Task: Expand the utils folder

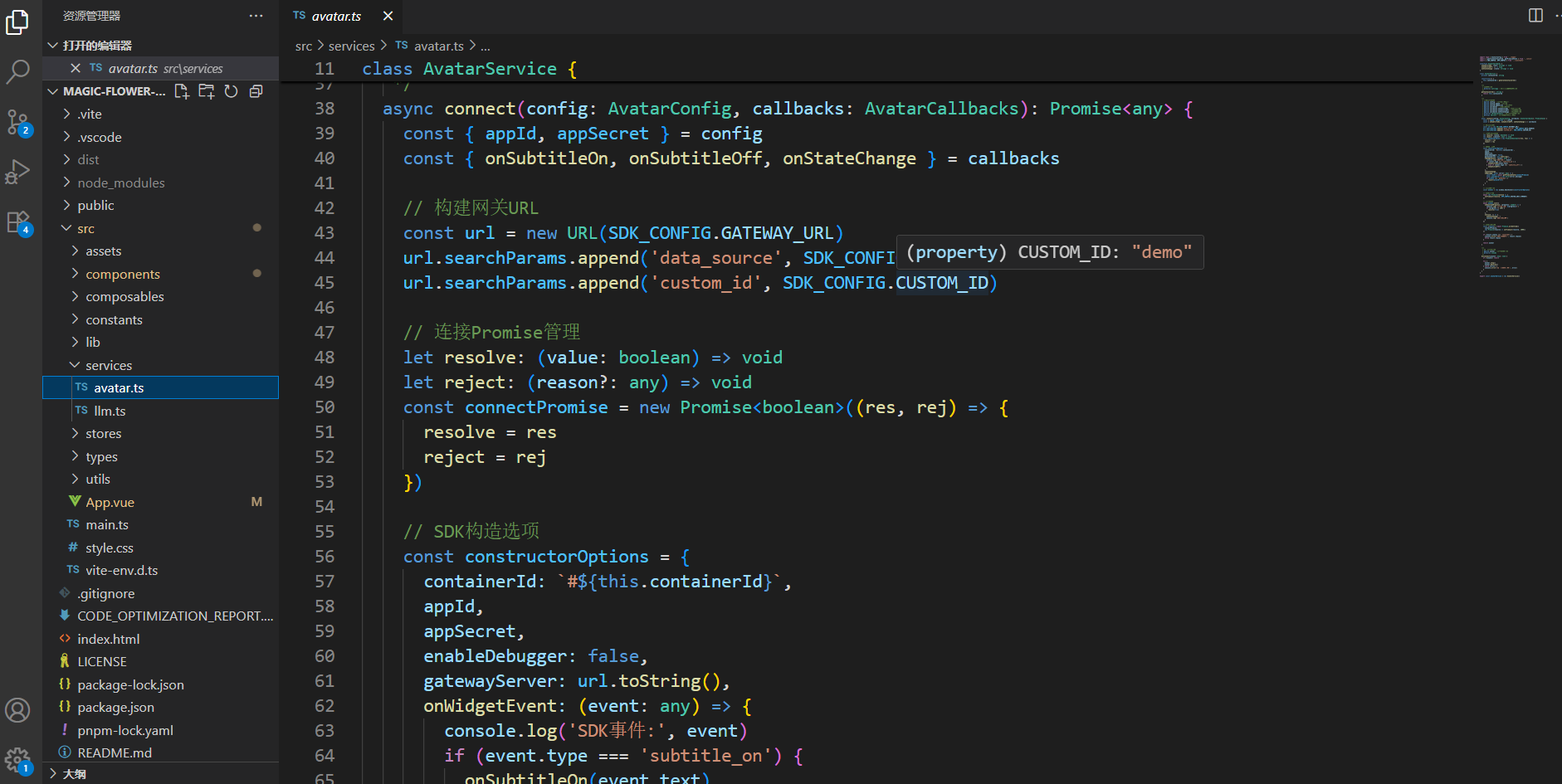Action: (160, 479)
